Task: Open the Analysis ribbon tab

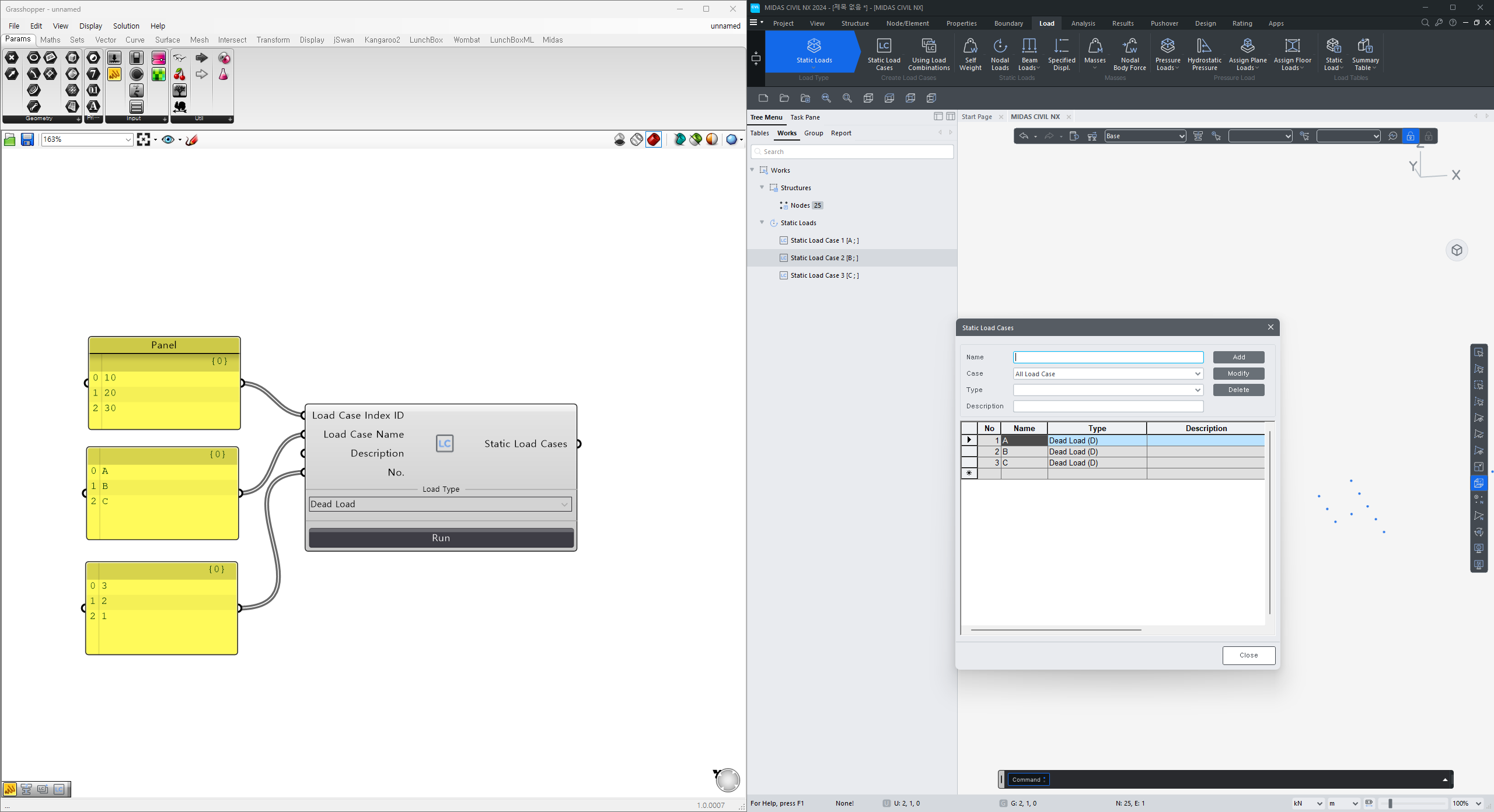Action: point(1083,23)
